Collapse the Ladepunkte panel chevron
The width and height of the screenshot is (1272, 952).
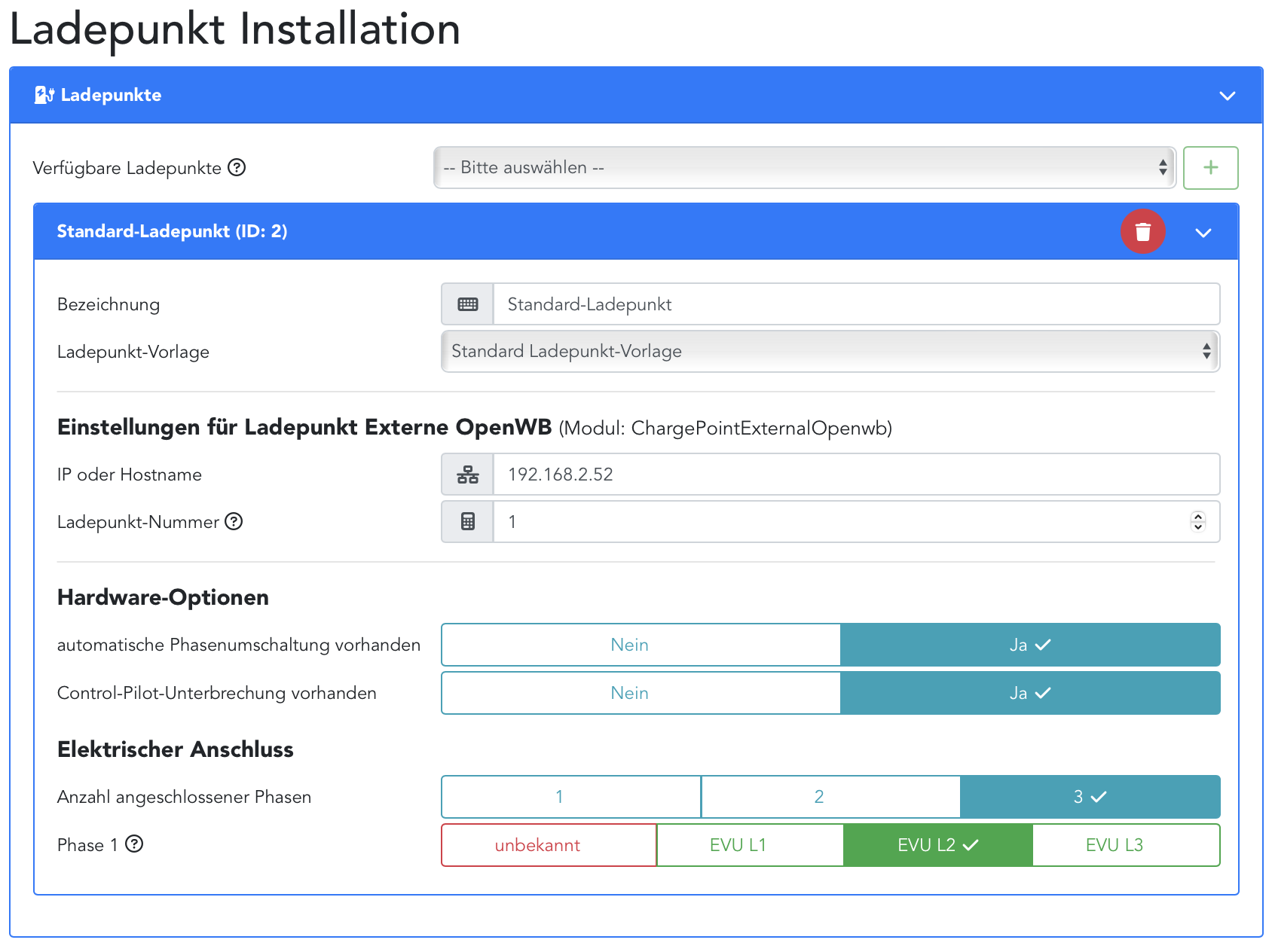tap(1227, 96)
